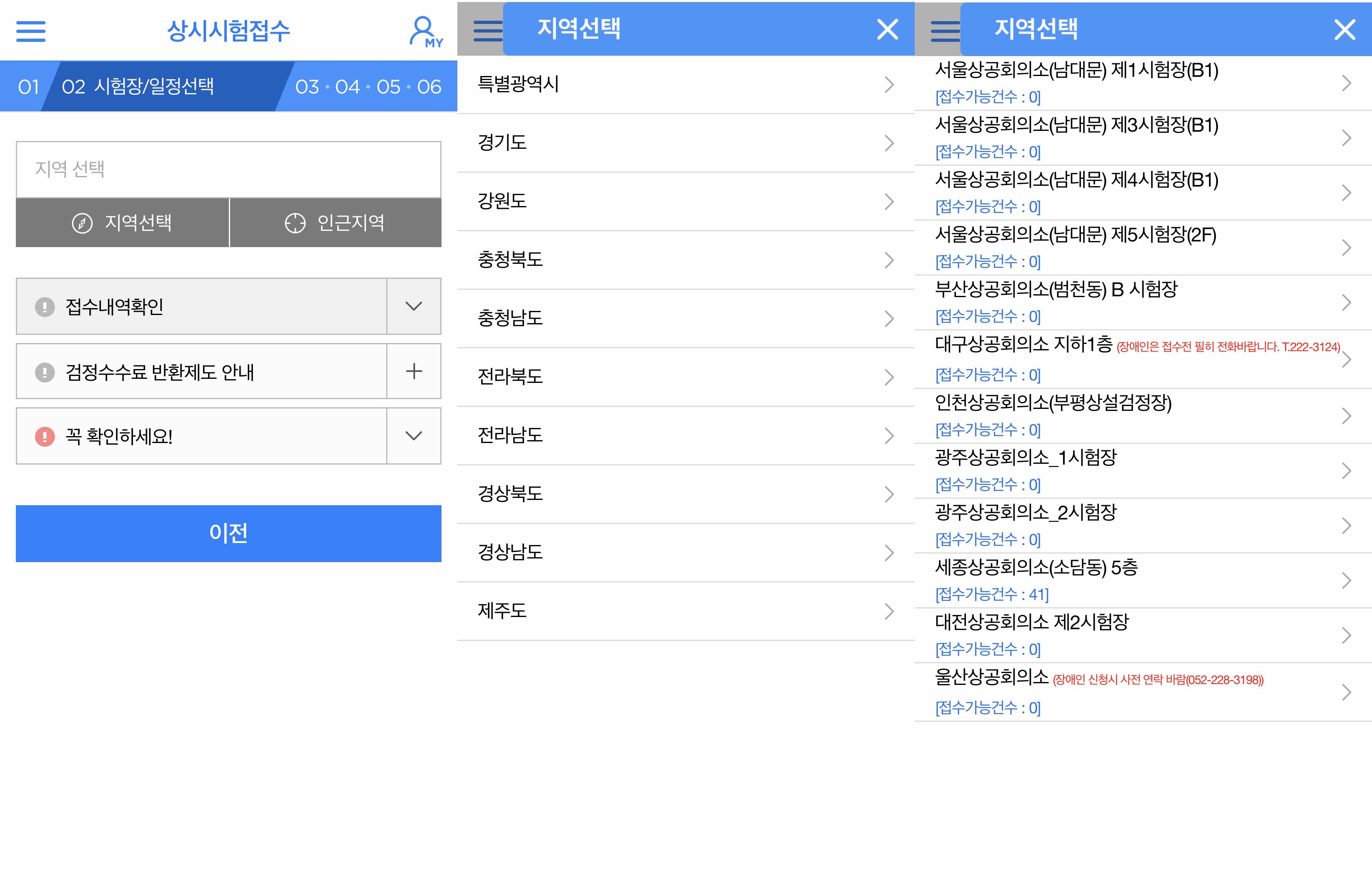Click the red alert icon by 꼭 확인하세요!
1372x895 pixels.
coord(45,436)
